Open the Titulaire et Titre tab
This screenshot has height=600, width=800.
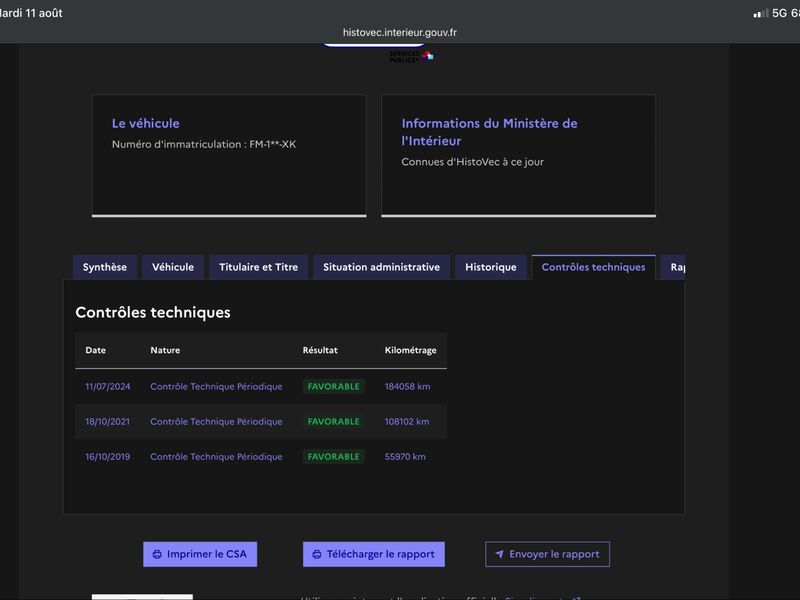[x=259, y=267]
